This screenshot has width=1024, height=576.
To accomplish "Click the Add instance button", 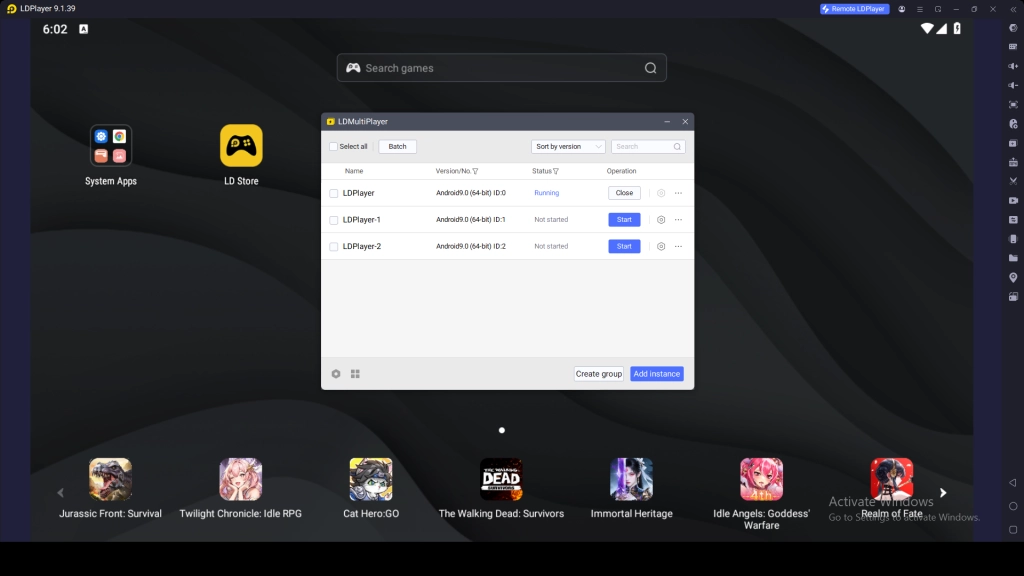I will 656,374.
